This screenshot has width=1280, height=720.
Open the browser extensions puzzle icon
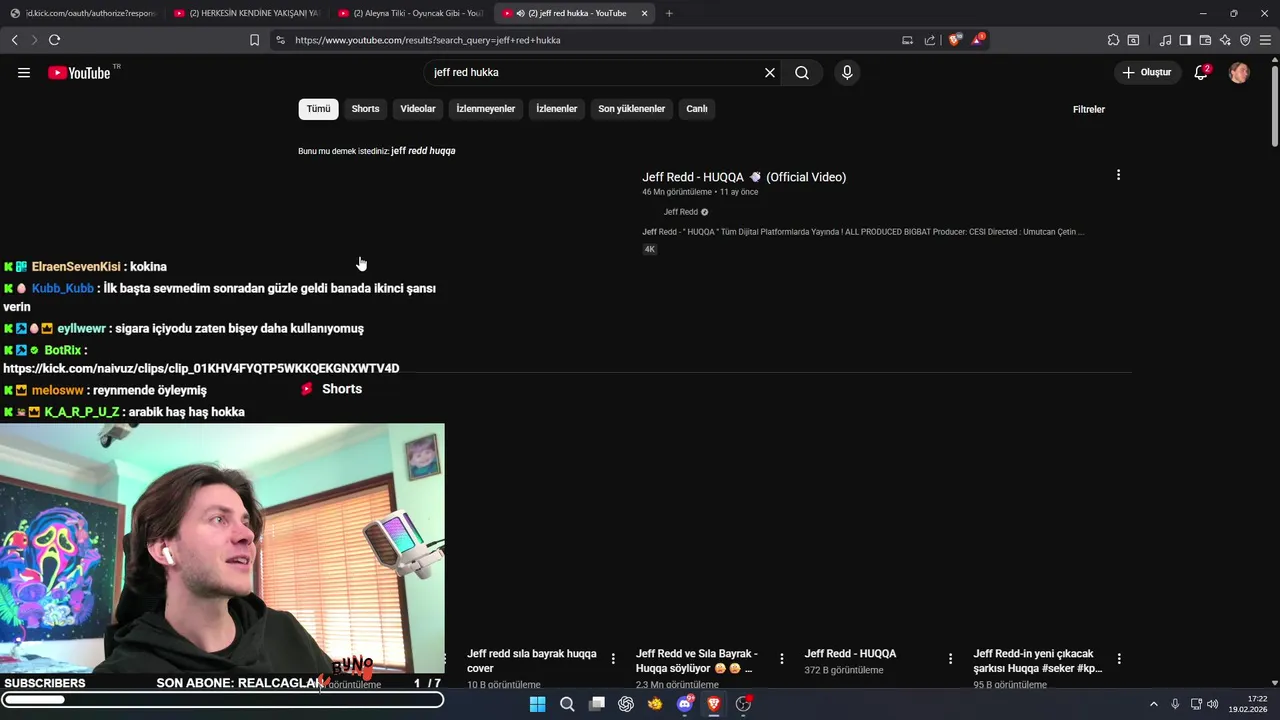coord(1113,40)
